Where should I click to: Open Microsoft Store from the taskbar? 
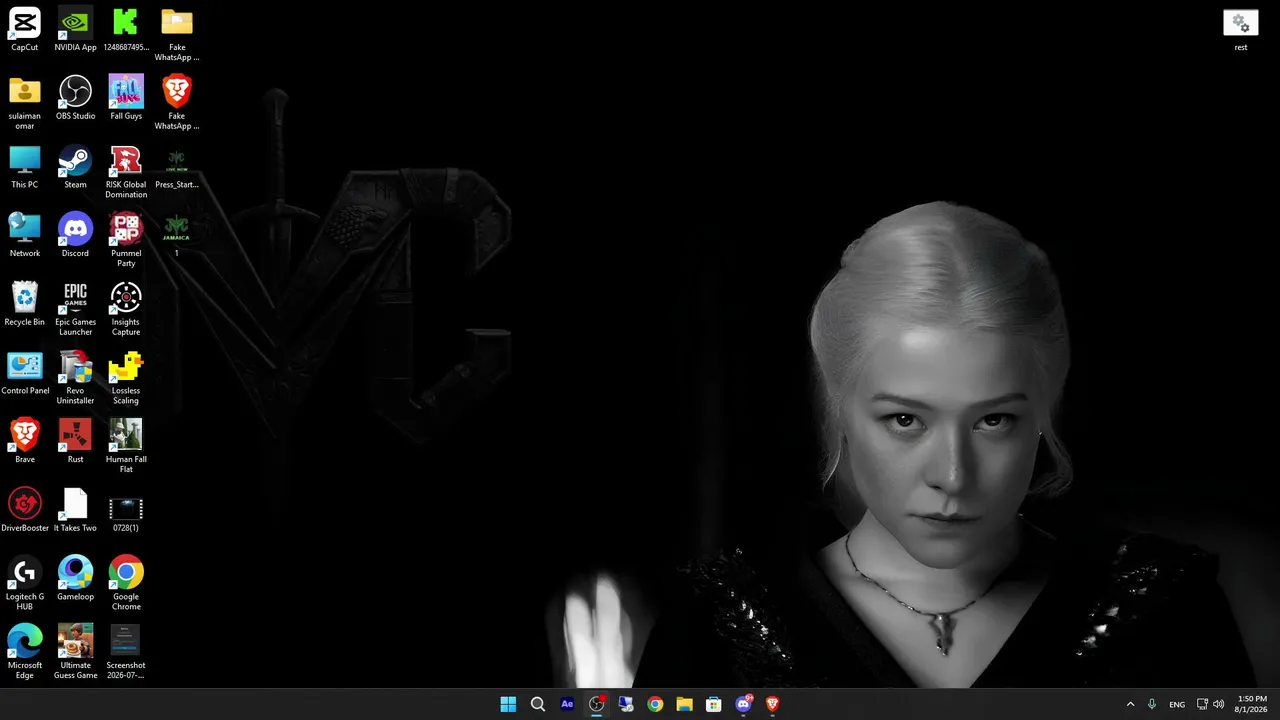714,704
